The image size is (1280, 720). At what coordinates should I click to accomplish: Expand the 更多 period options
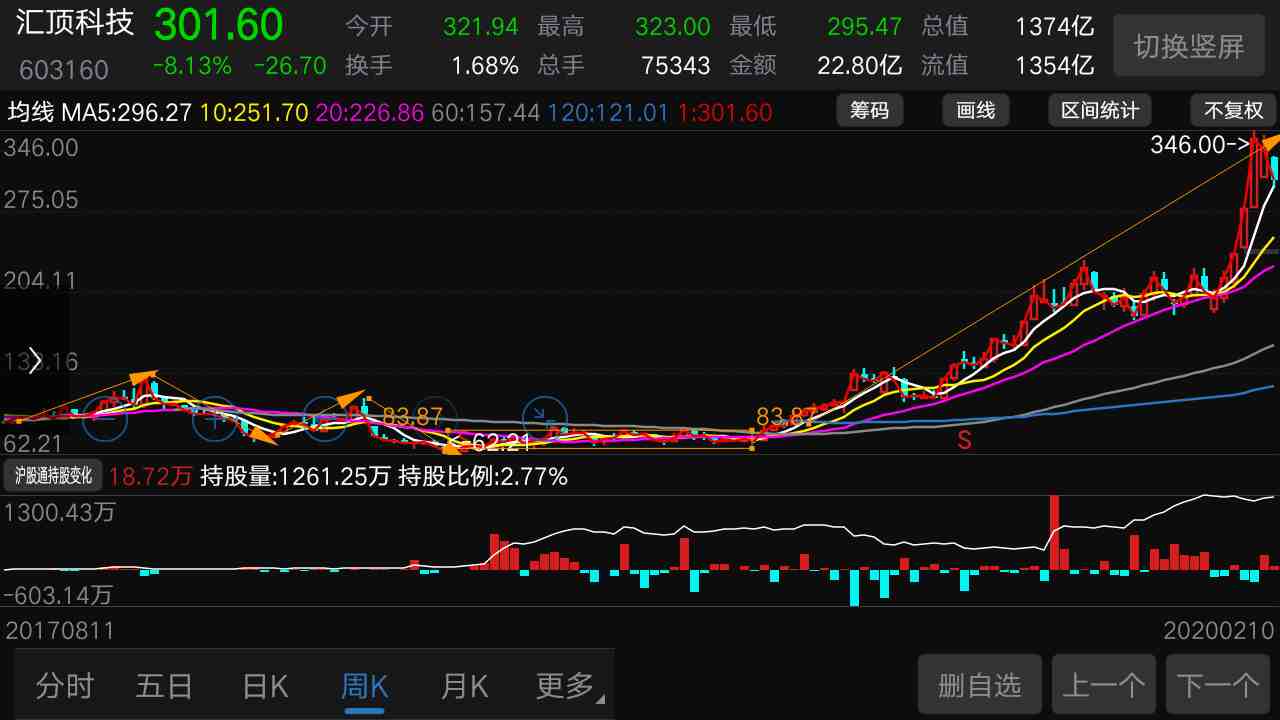(x=570, y=686)
